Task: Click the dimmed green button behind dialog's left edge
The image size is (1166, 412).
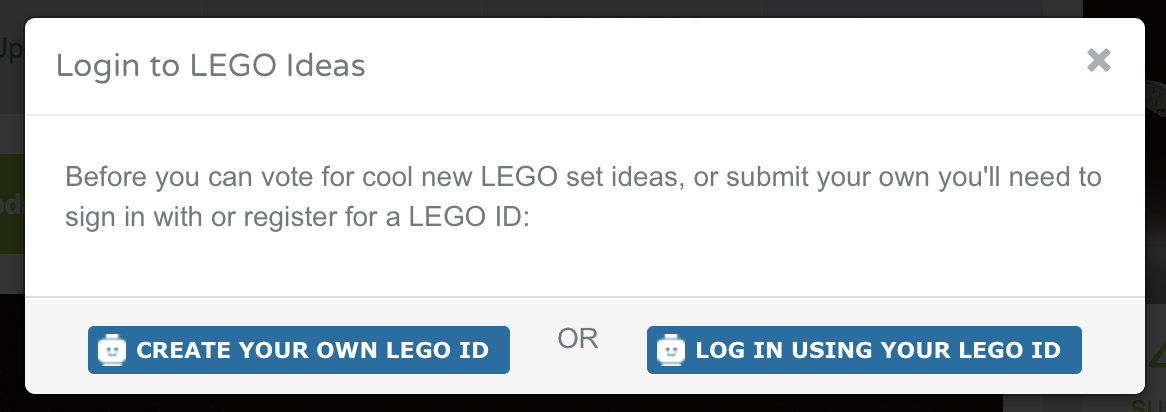Action: (x=12, y=205)
